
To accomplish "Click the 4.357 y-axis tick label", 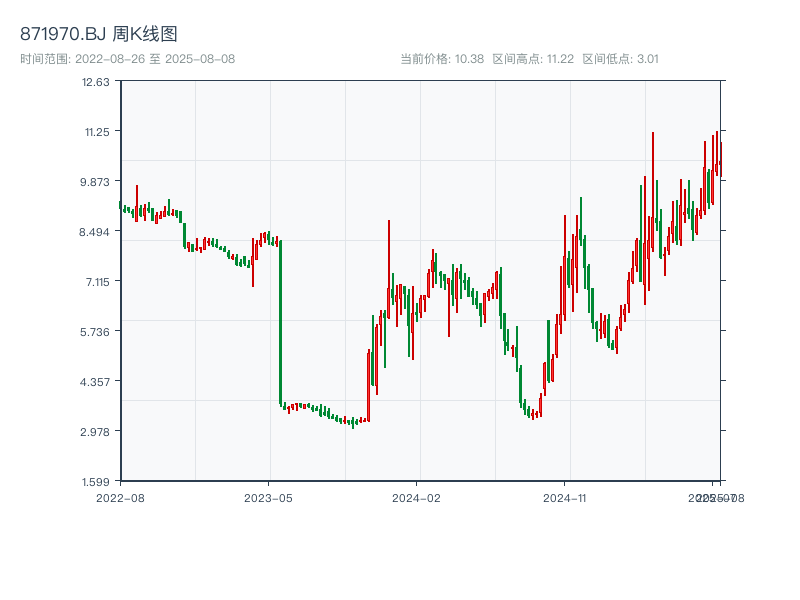I will click(95, 382).
